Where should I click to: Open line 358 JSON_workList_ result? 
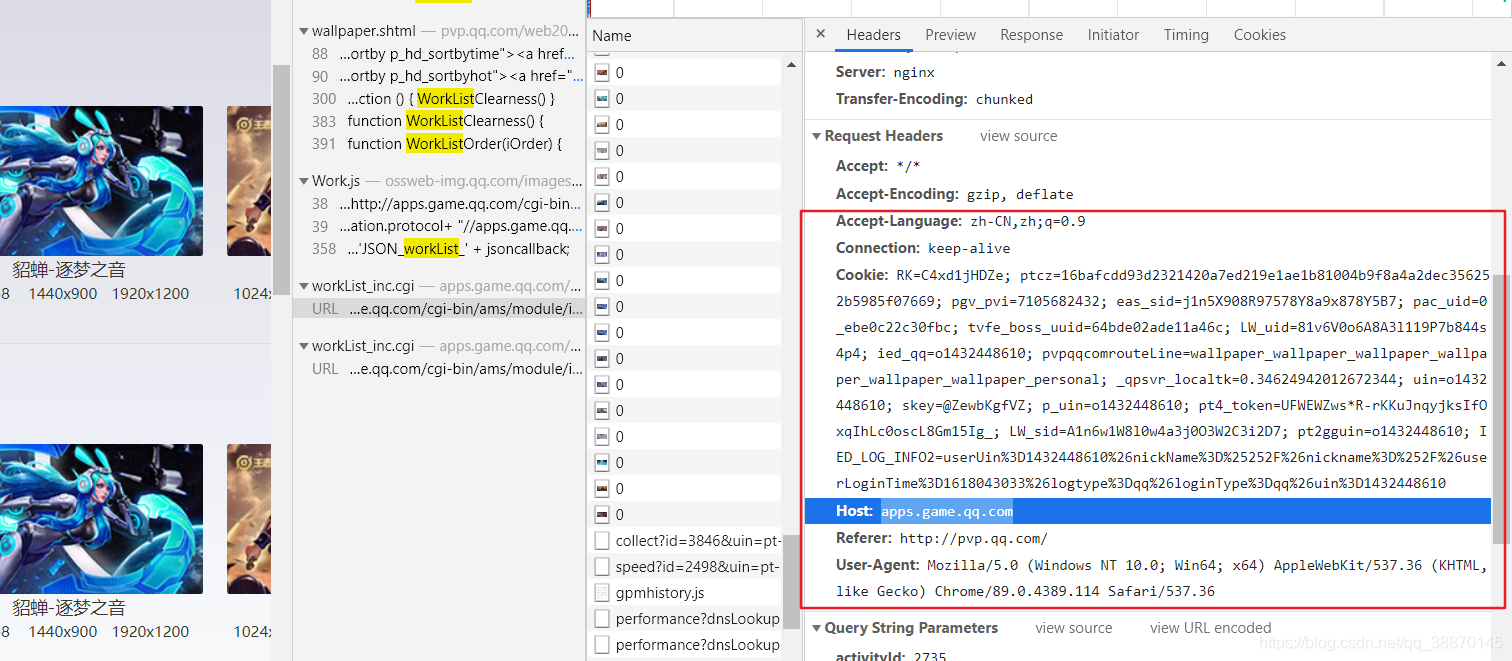point(439,249)
